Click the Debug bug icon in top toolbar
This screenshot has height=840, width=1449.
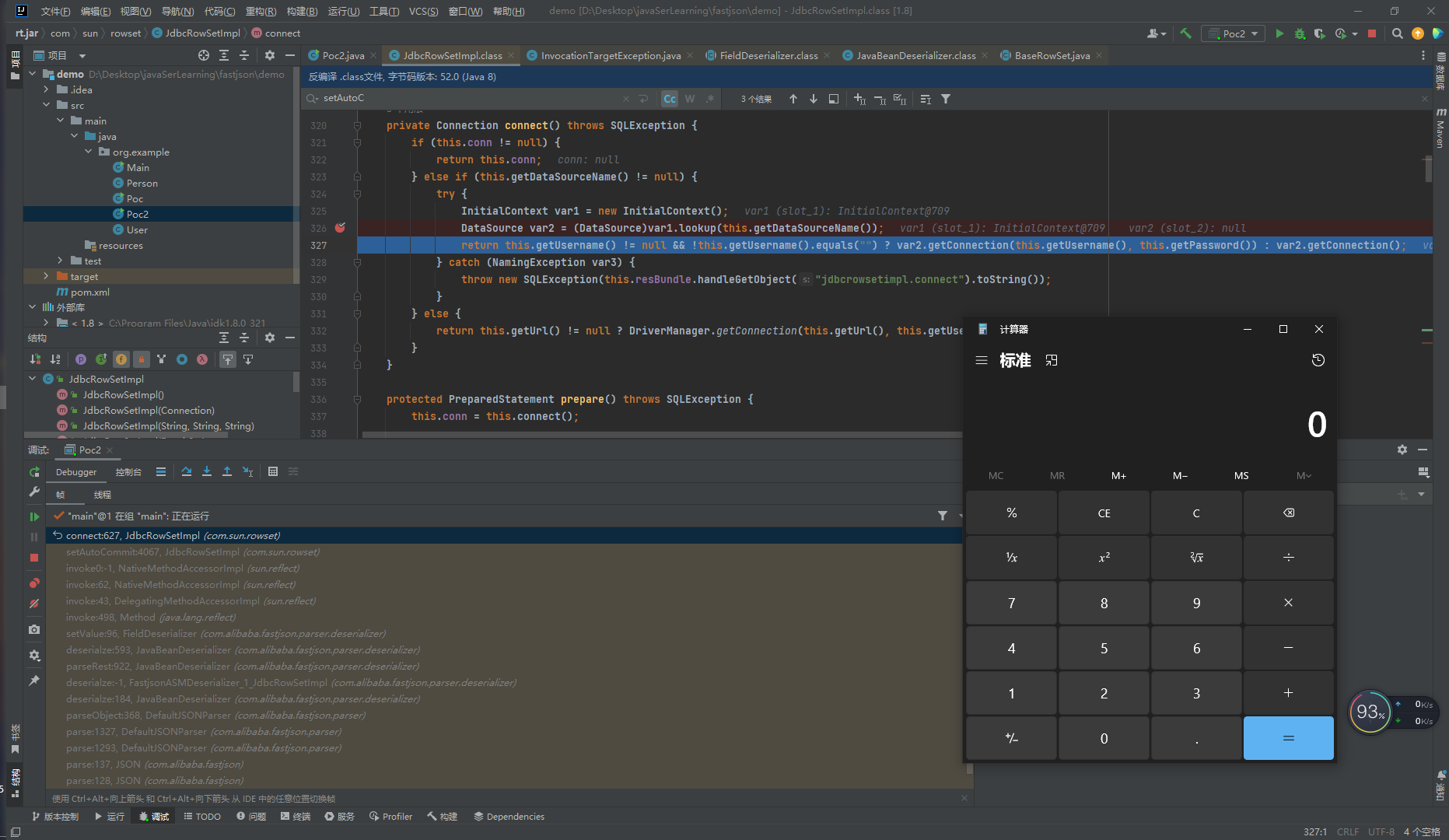[1300, 33]
